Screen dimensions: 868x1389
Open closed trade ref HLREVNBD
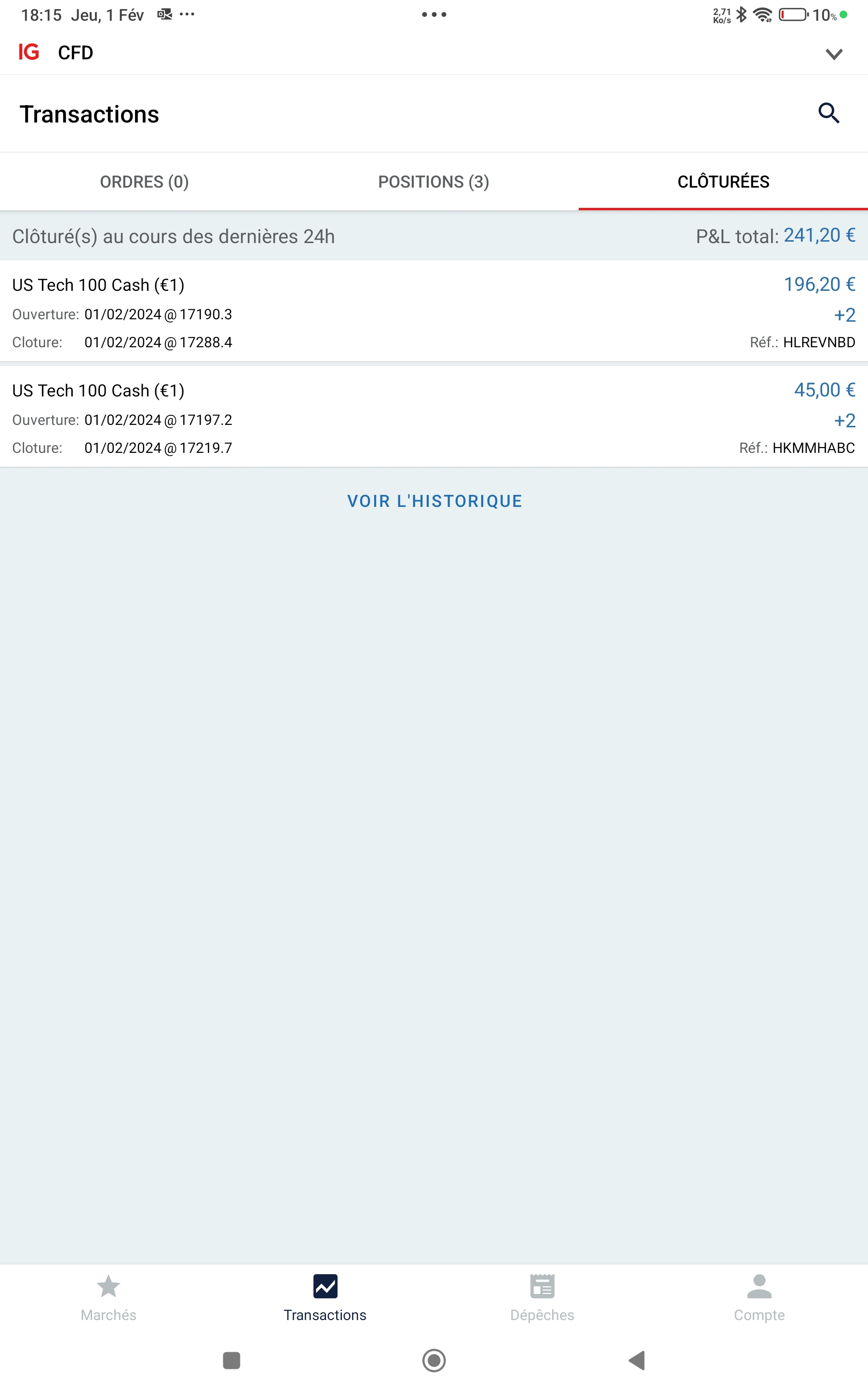(434, 313)
